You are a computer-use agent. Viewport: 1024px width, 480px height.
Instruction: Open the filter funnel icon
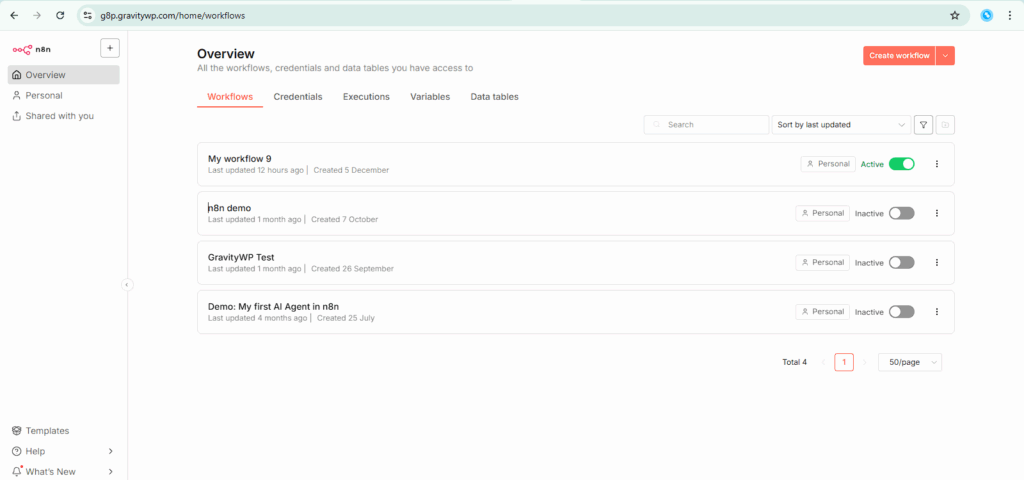pos(923,125)
